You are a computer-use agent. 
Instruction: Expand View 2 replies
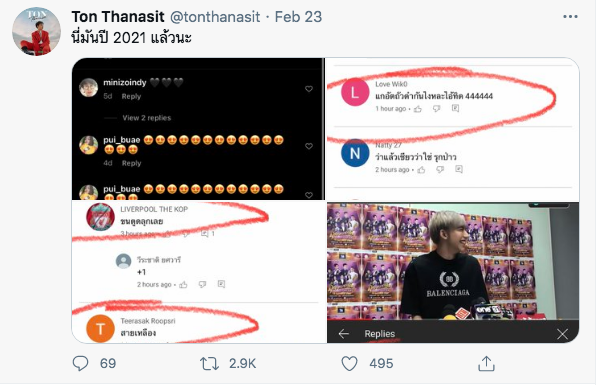147,118
